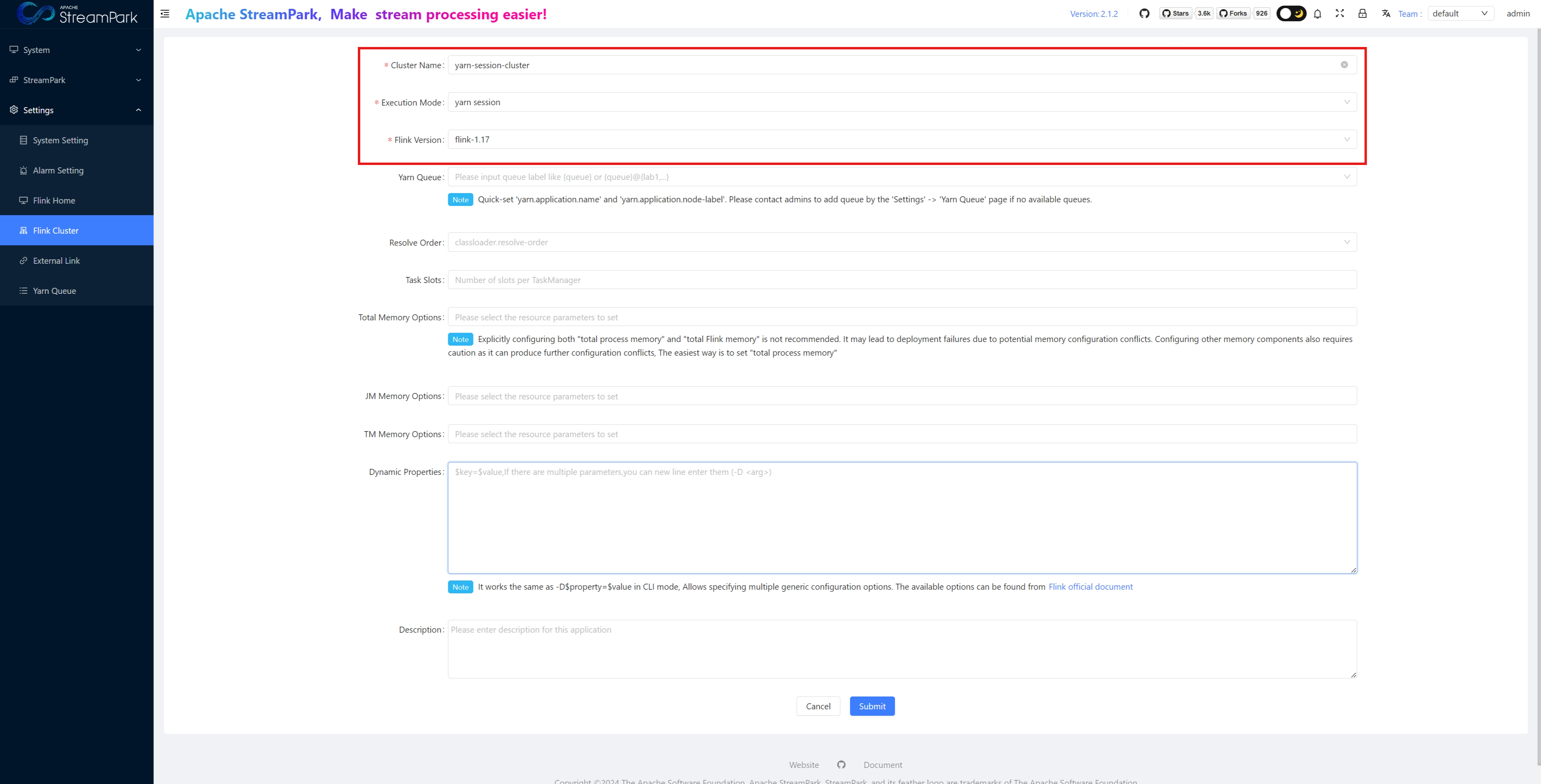Image resolution: width=1541 pixels, height=784 pixels.
Task: Toggle the dark mode switch
Action: [1291, 14]
